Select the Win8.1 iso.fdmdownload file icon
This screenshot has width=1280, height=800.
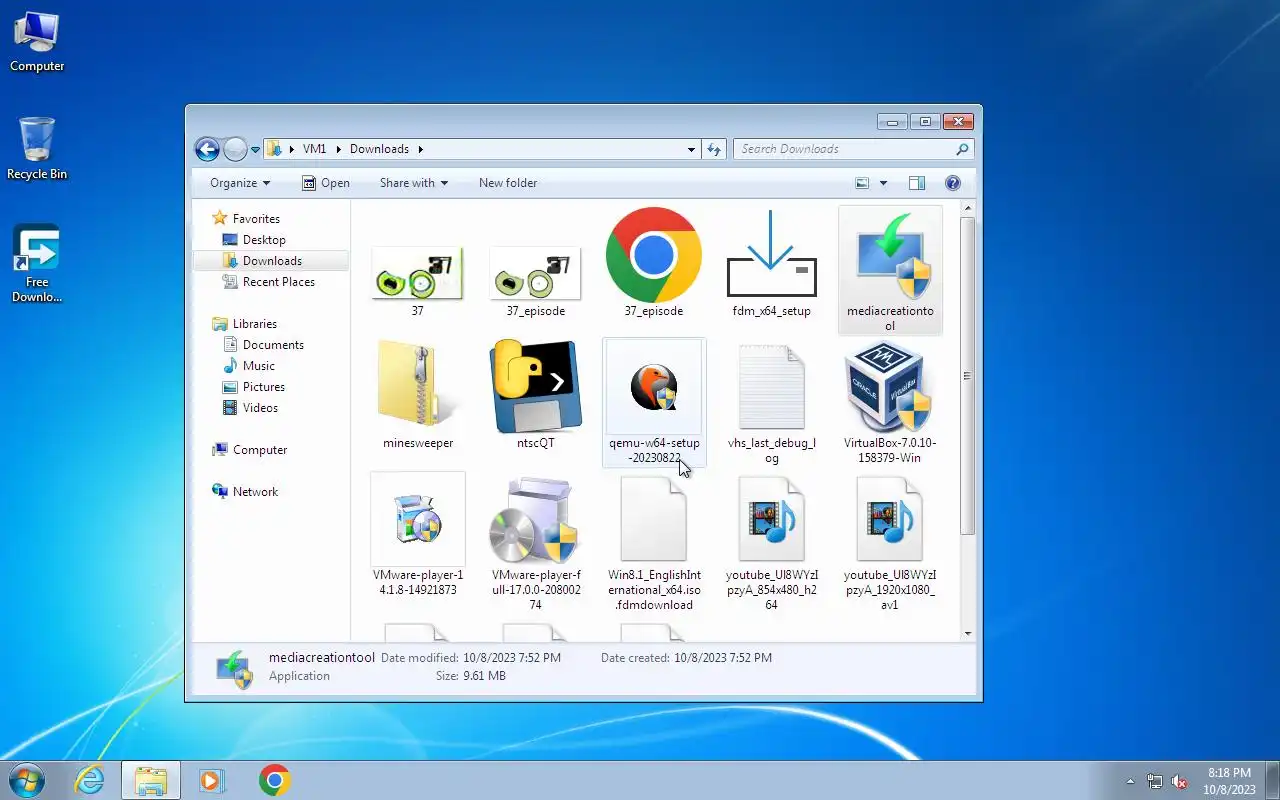tap(653, 519)
